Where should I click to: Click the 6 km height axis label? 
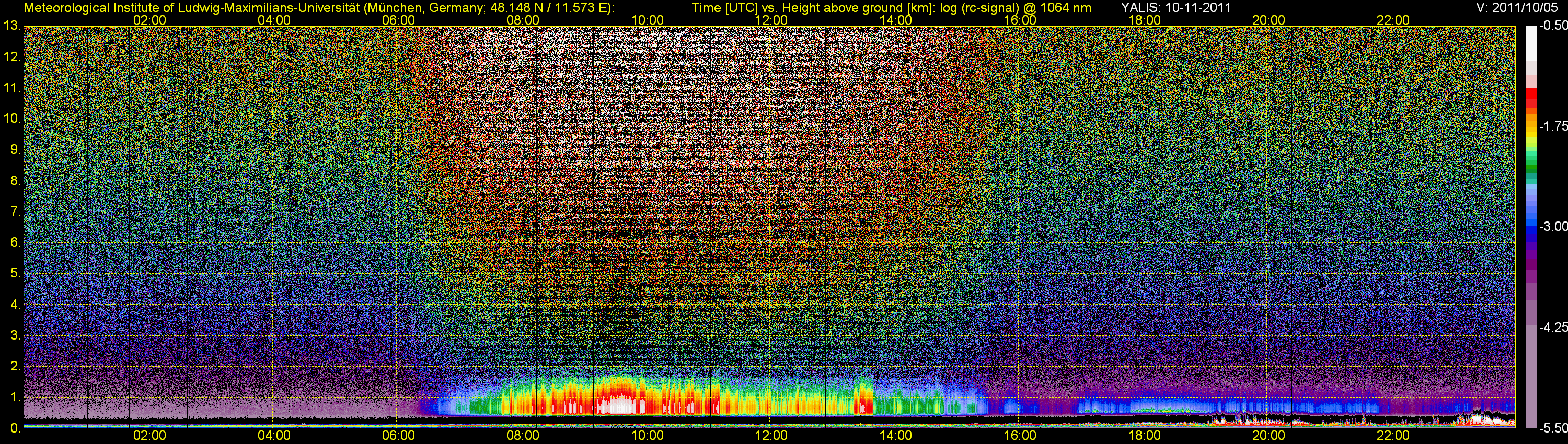(x=15, y=243)
